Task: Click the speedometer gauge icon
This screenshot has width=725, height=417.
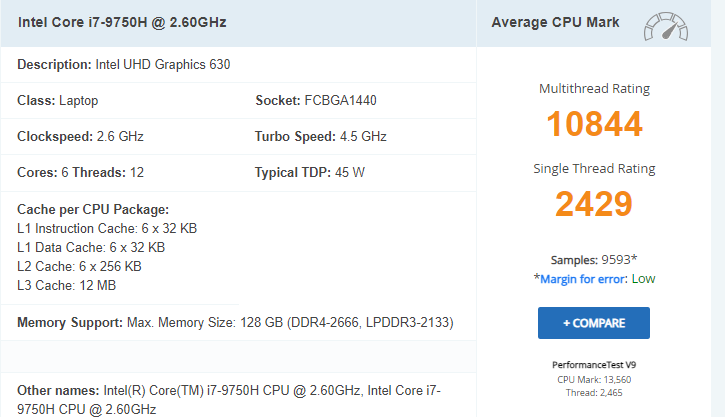Action: (664, 24)
